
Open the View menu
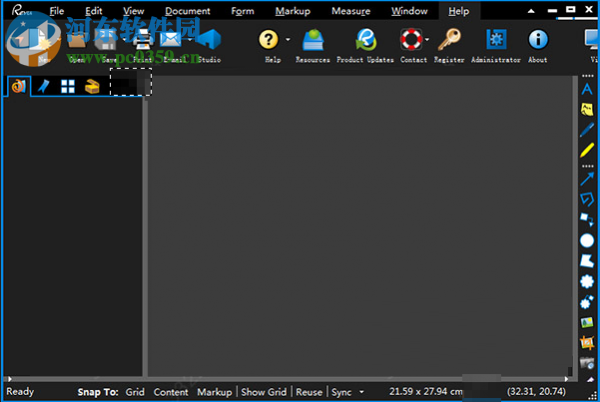[134, 11]
